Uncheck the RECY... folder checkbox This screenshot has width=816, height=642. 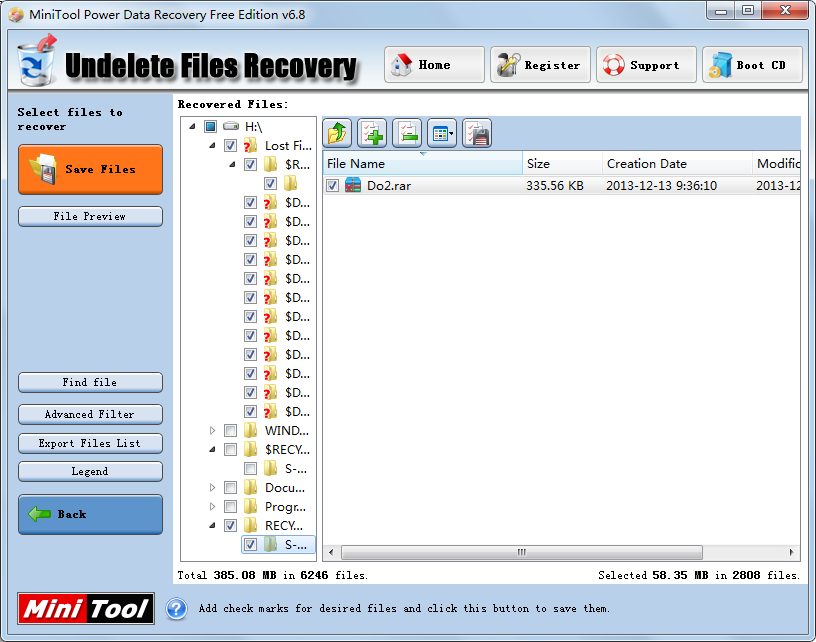[x=231, y=525]
